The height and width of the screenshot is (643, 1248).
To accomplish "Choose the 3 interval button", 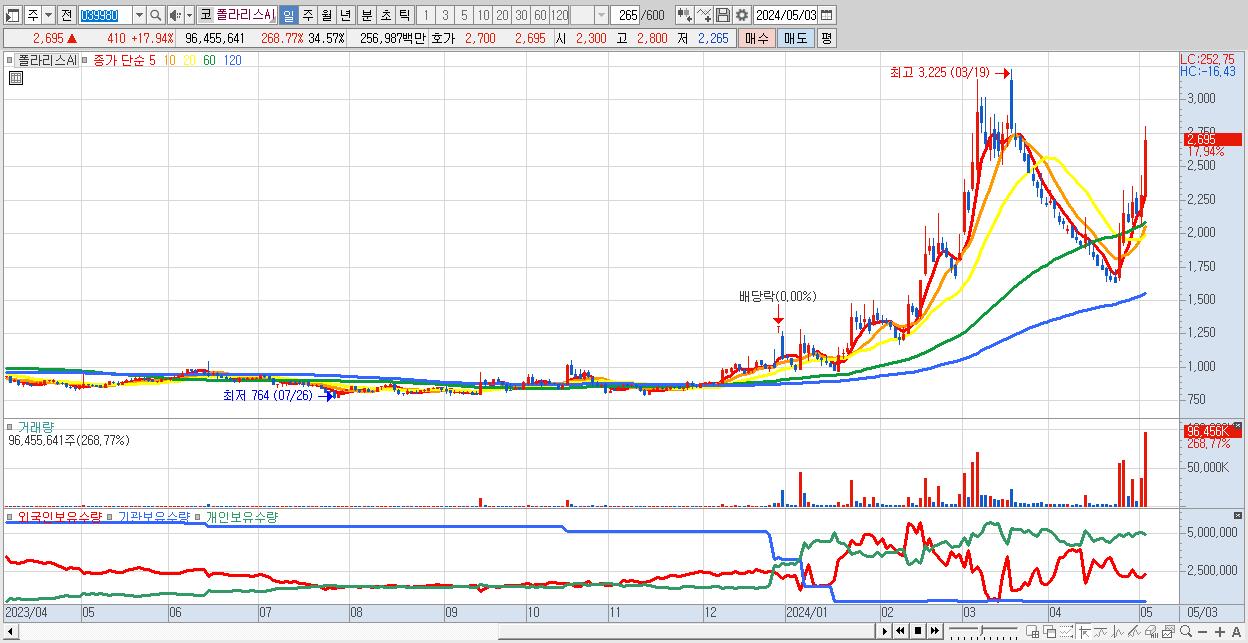I will 445,15.
